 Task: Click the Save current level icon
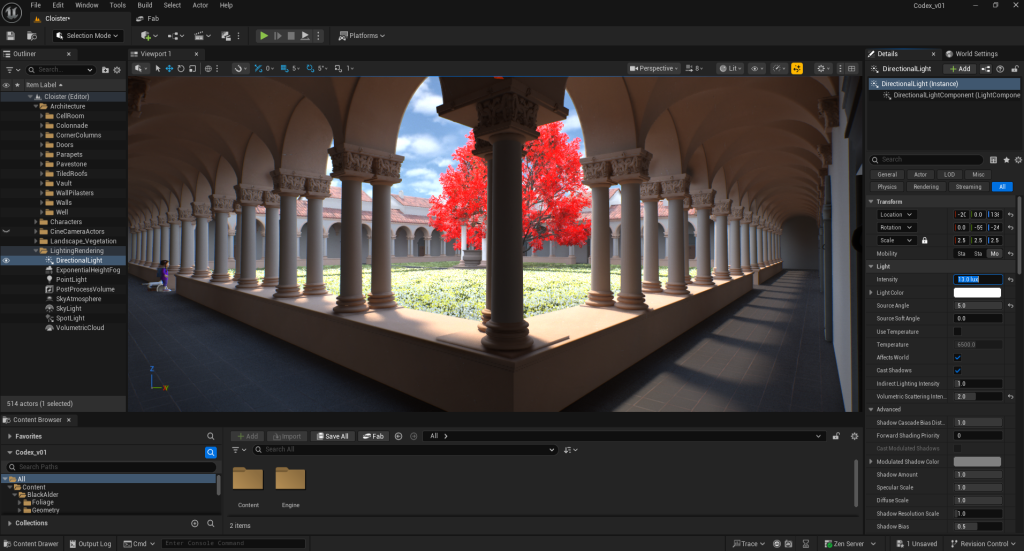click(13, 35)
